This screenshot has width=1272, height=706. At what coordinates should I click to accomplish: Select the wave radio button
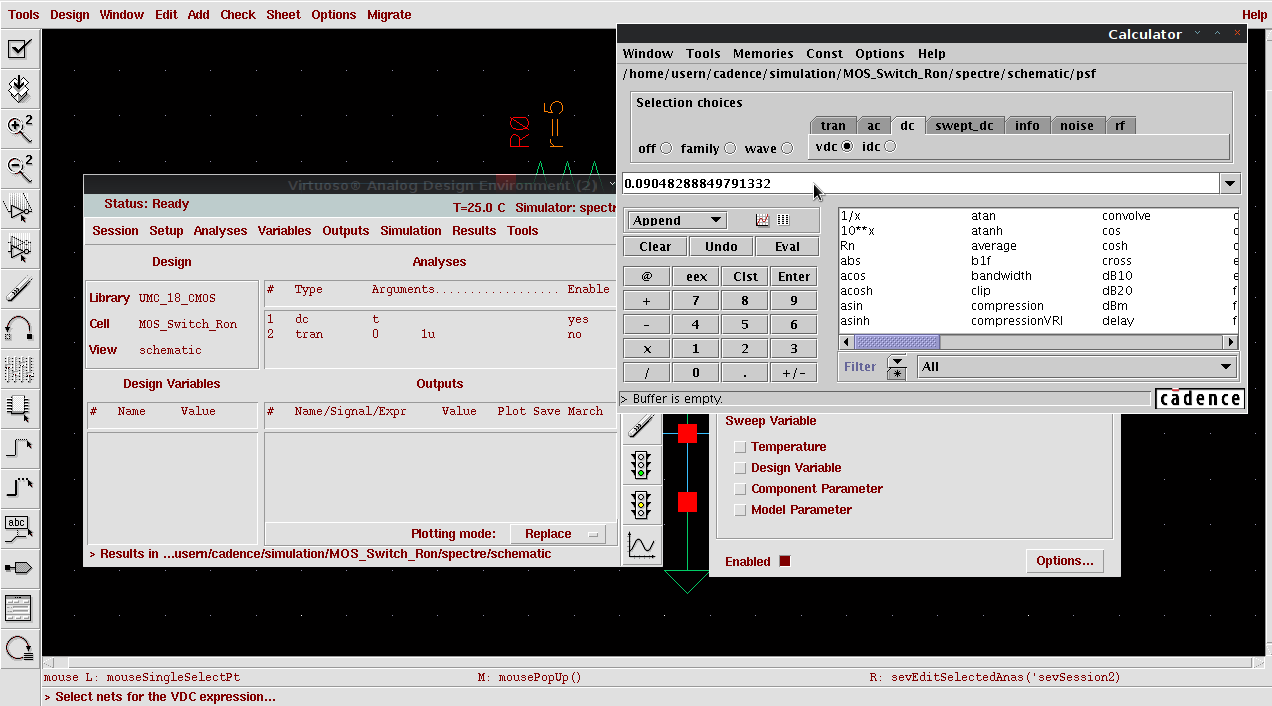[787, 148]
